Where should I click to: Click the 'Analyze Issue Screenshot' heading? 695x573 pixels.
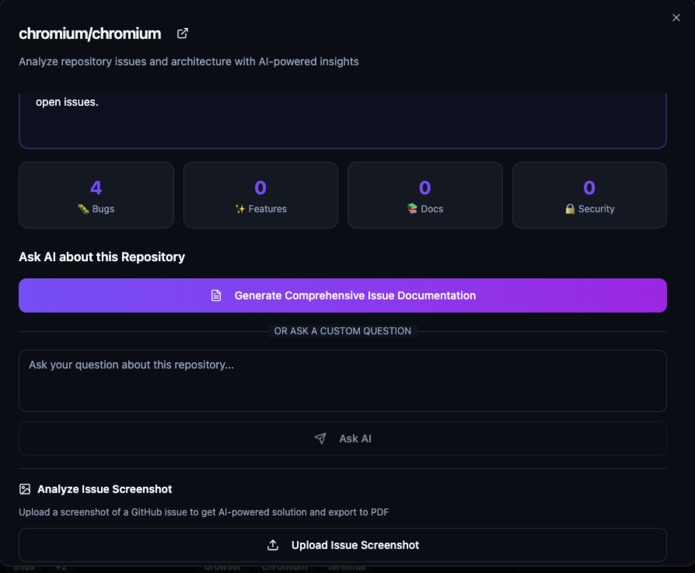click(x=105, y=489)
